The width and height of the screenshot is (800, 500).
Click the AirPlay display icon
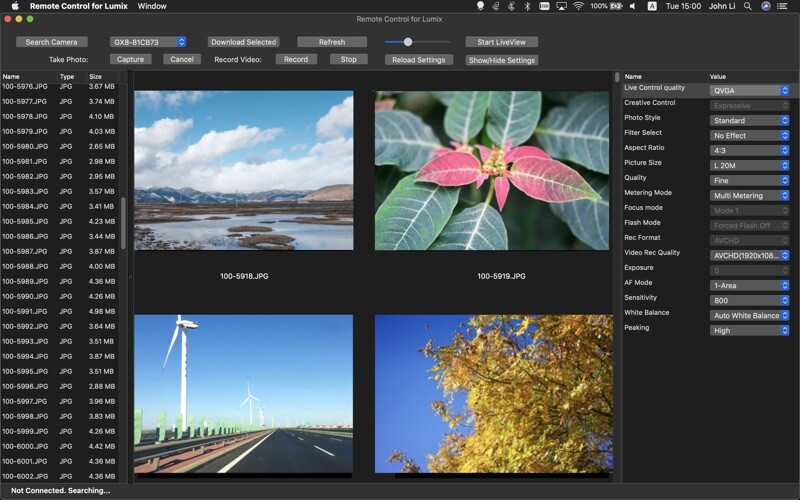click(x=561, y=6)
